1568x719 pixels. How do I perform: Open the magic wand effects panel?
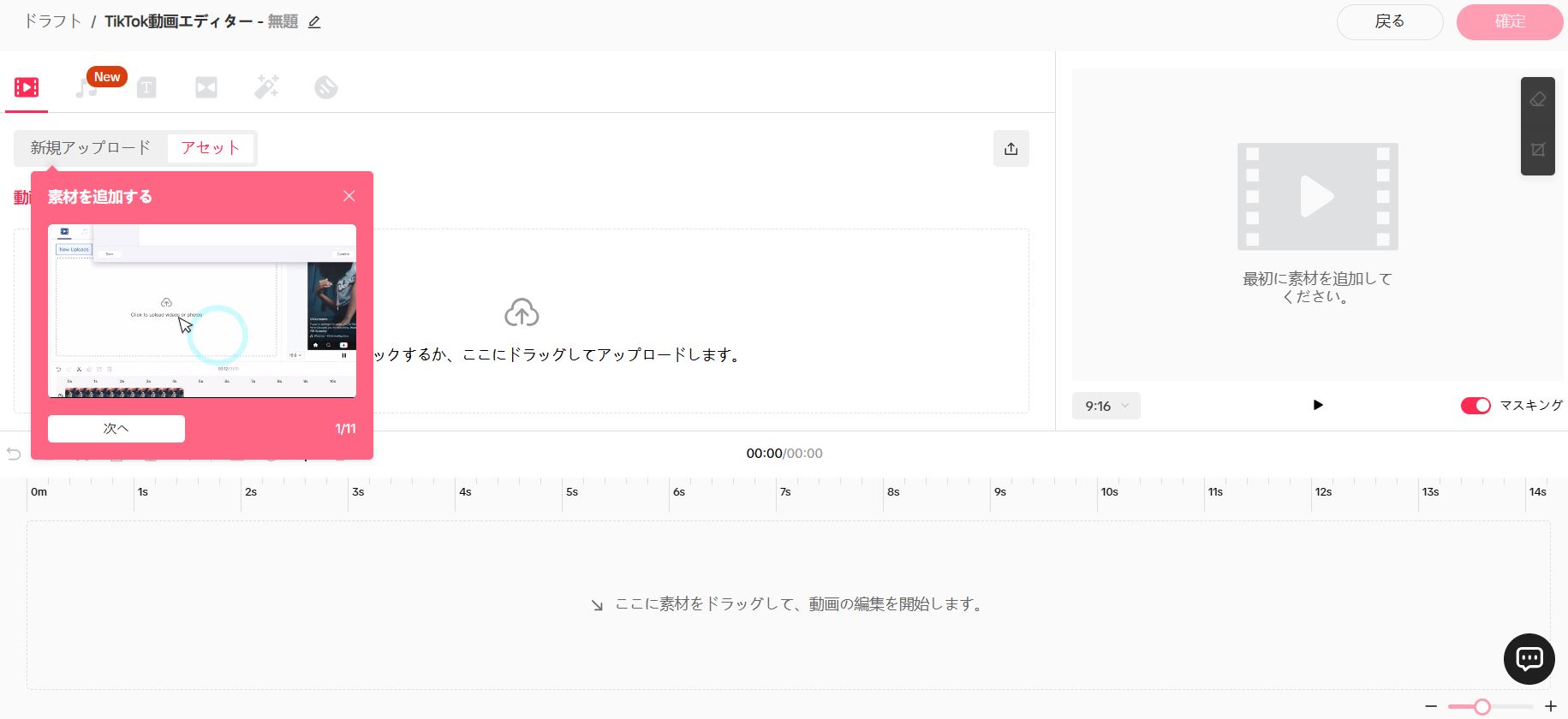click(x=266, y=87)
